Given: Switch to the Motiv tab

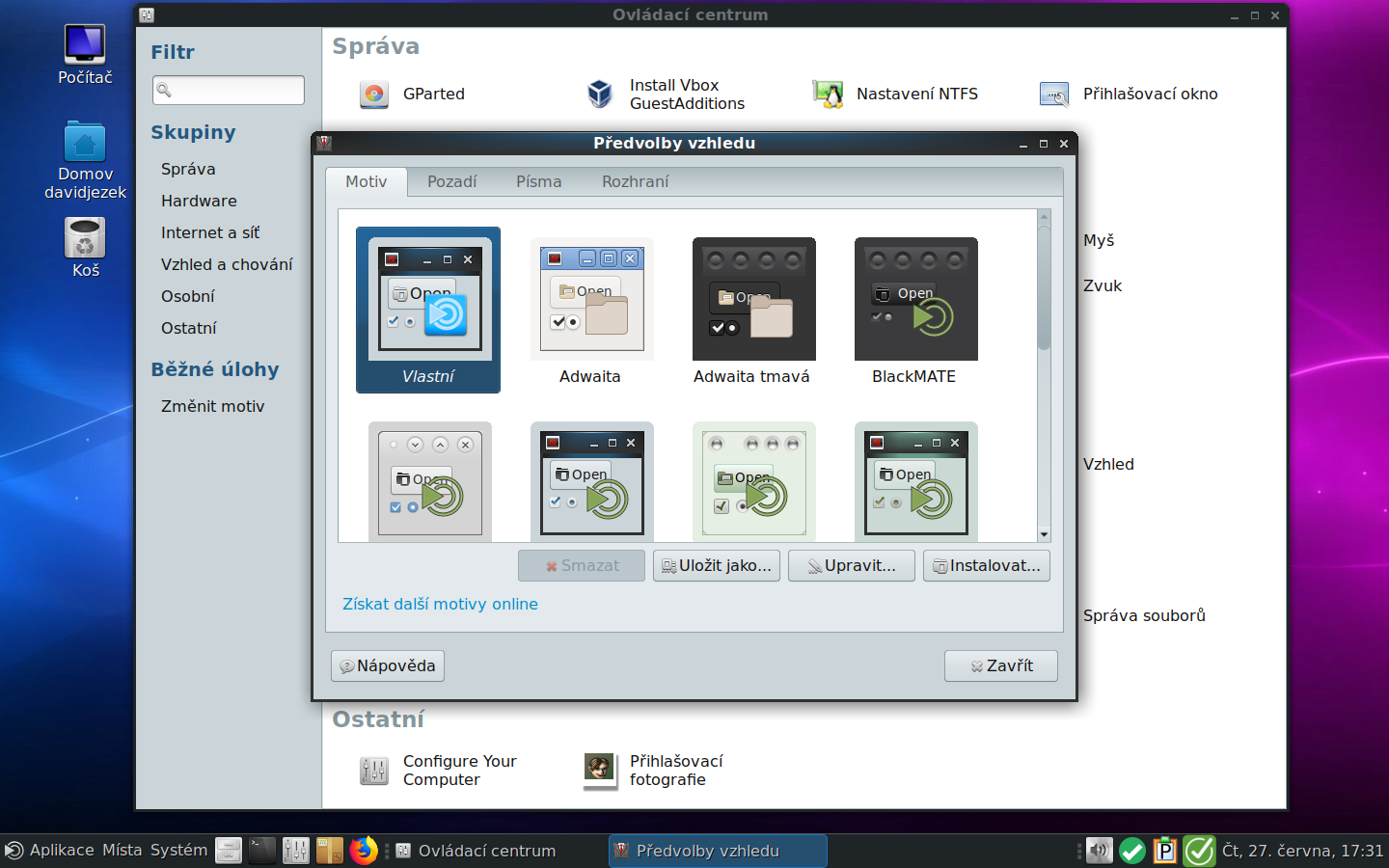Looking at the screenshot, I should tap(367, 181).
